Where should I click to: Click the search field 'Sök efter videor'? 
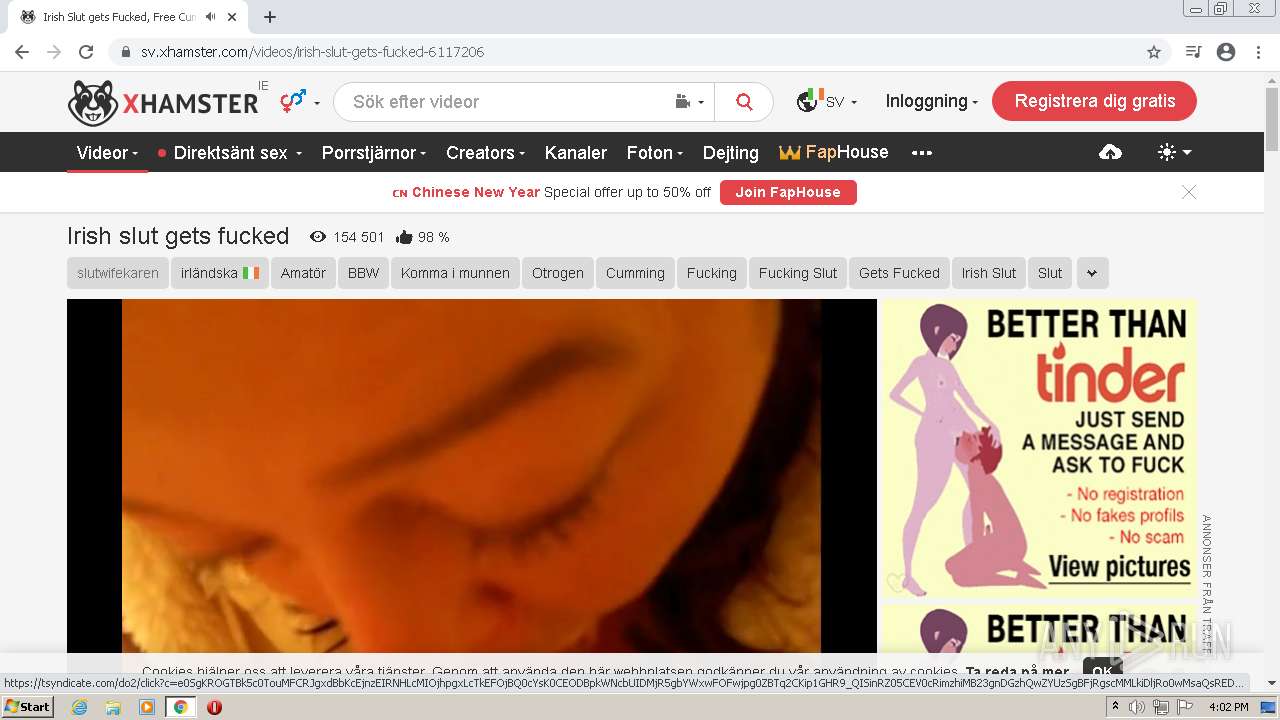tap(505, 102)
